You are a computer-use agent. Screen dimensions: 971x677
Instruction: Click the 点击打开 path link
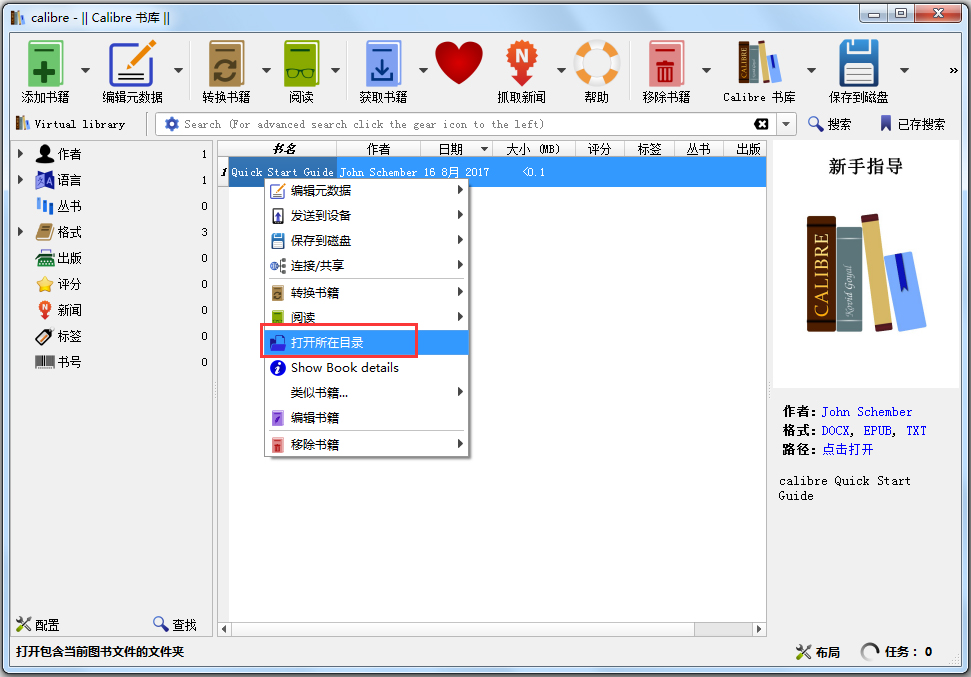[847, 450]
